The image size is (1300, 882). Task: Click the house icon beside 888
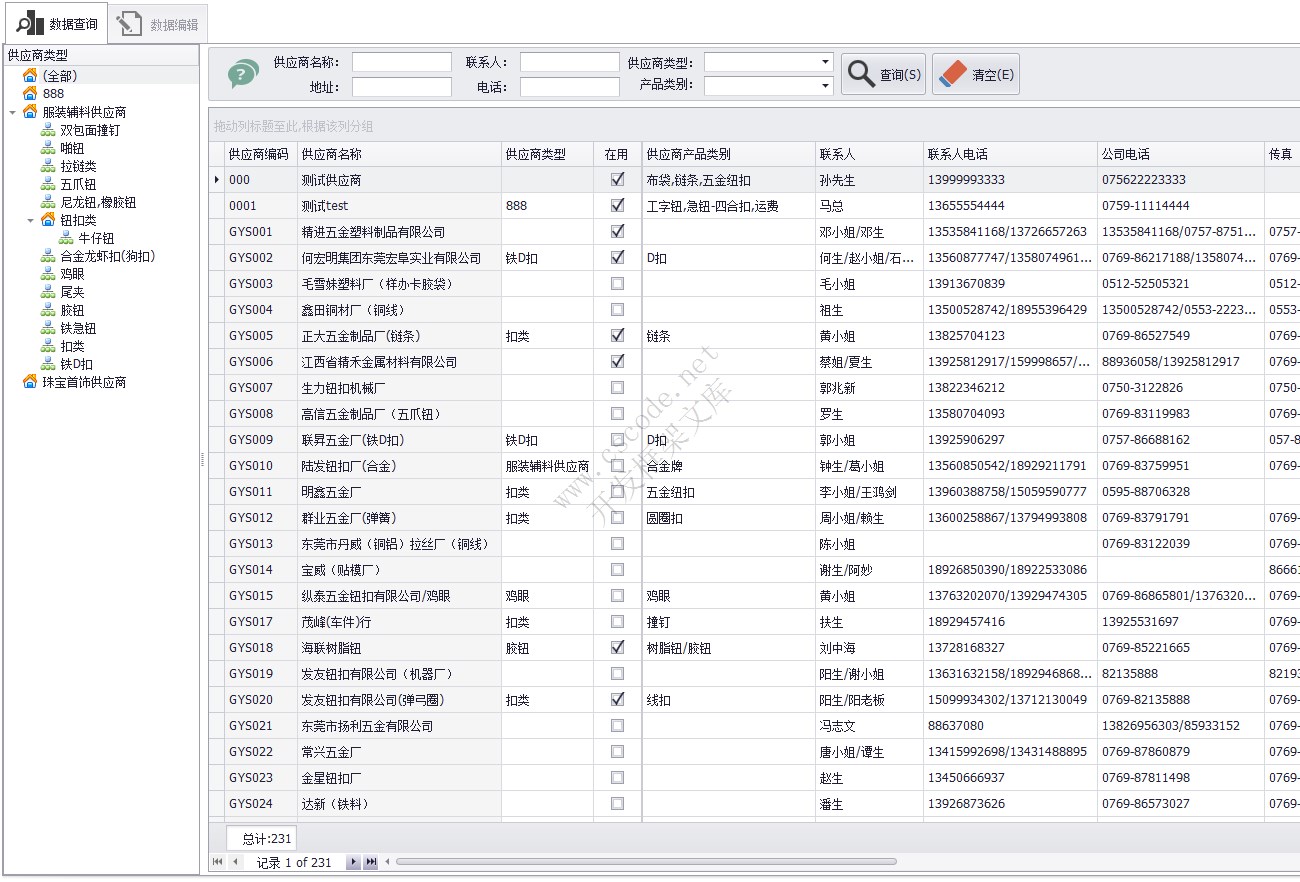click(x=30, y=94)
